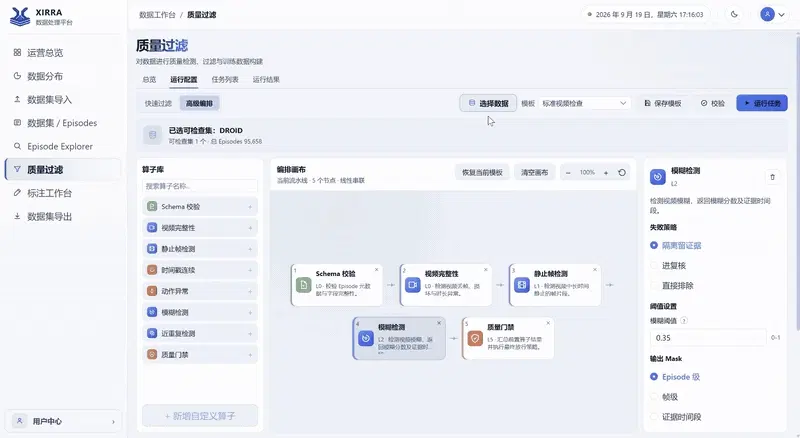Select 快速过滤 mode
The width and height of the screenshot is (800, 438).
[158, 103]
